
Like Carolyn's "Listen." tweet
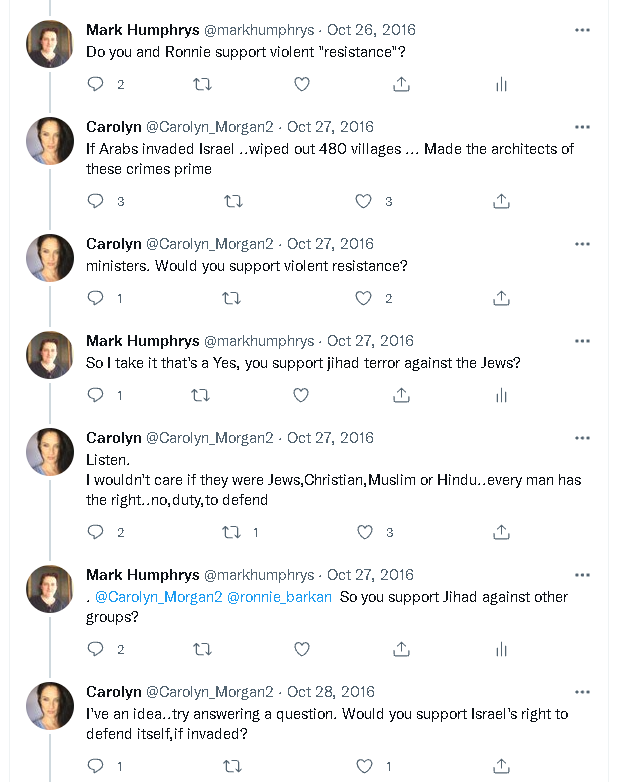pos(364,532)
